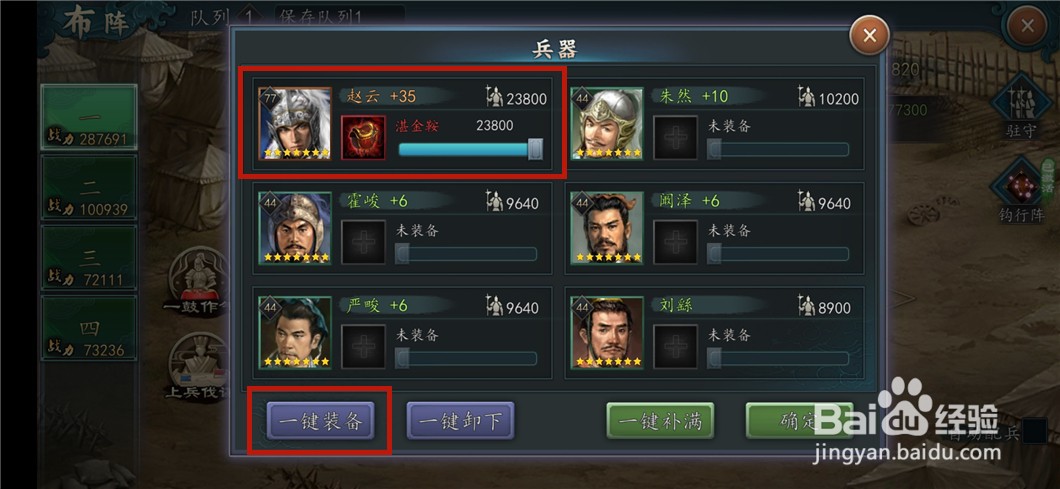Open the 钩行阵 formation icon
This screenshot has width=1060, height=489.
click(x=1021, y=191)
